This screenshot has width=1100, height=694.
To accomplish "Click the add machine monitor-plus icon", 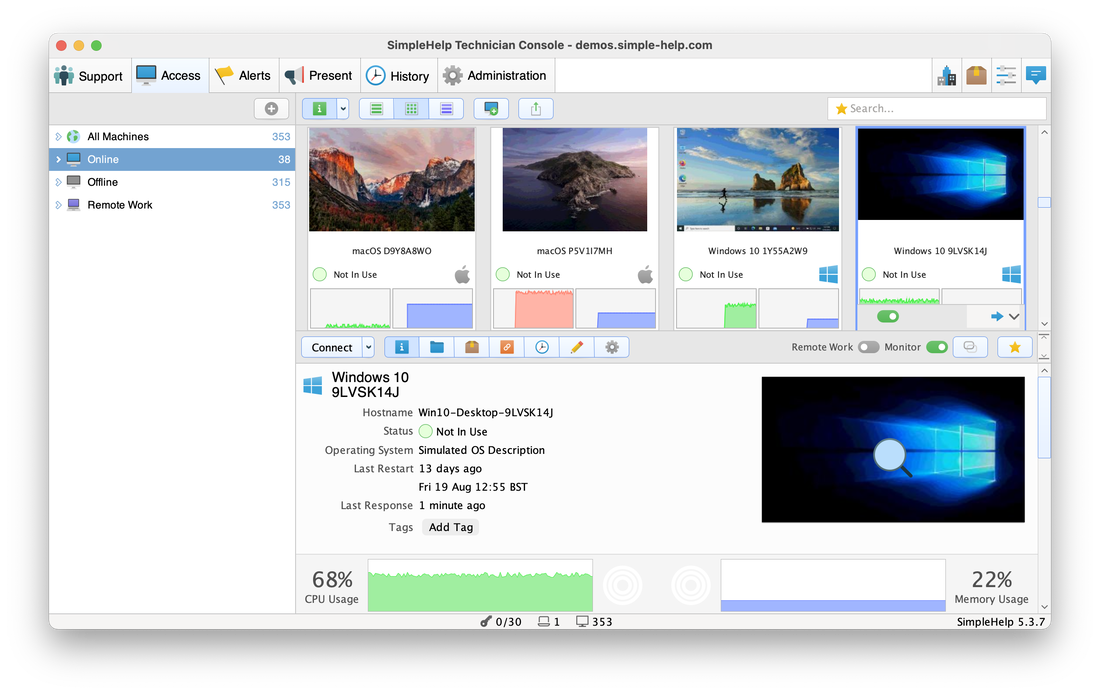I will (x=491, y=109).
